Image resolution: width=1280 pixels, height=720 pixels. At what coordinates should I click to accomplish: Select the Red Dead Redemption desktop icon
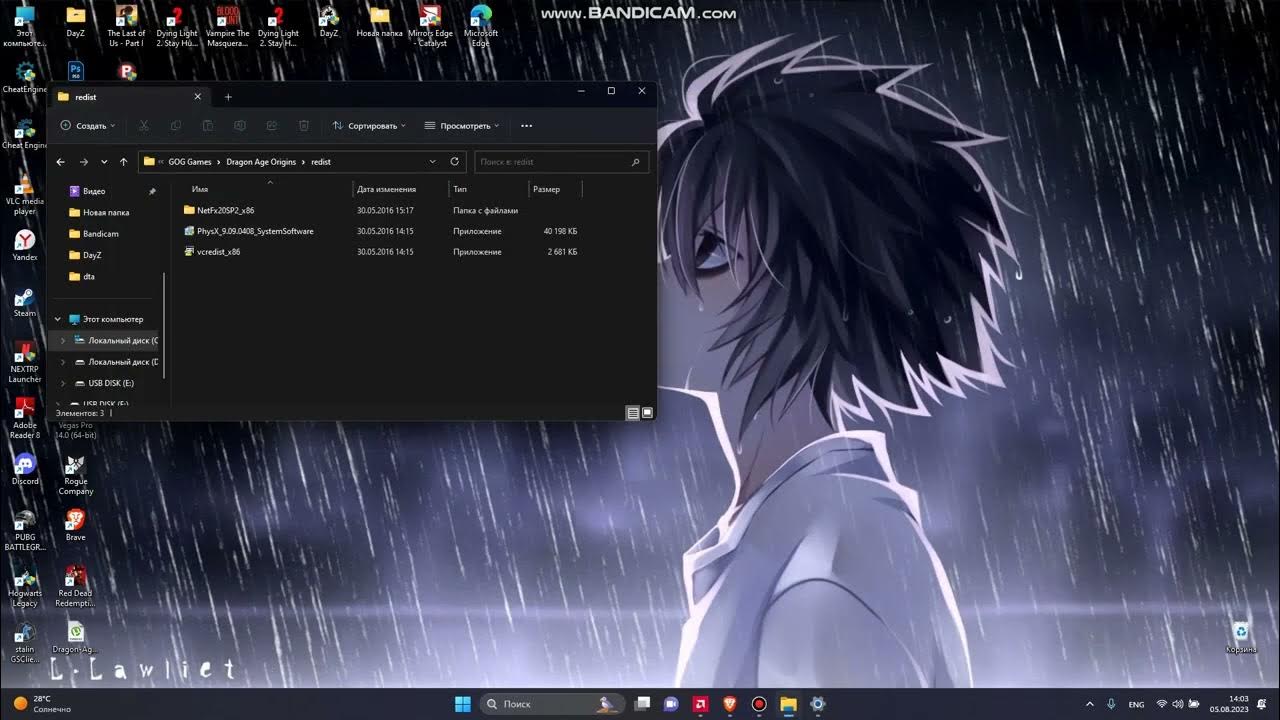click(x=76, y=586)
